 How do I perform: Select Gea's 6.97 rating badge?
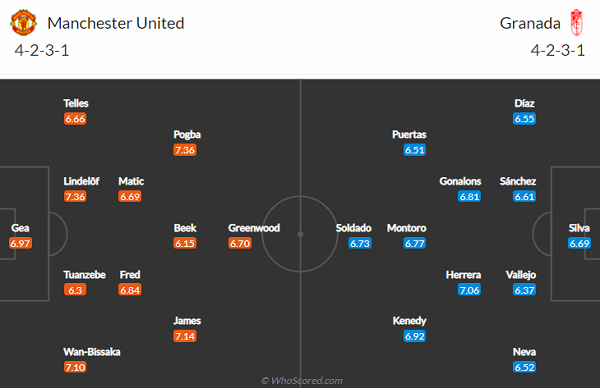(x=20, y=243)
